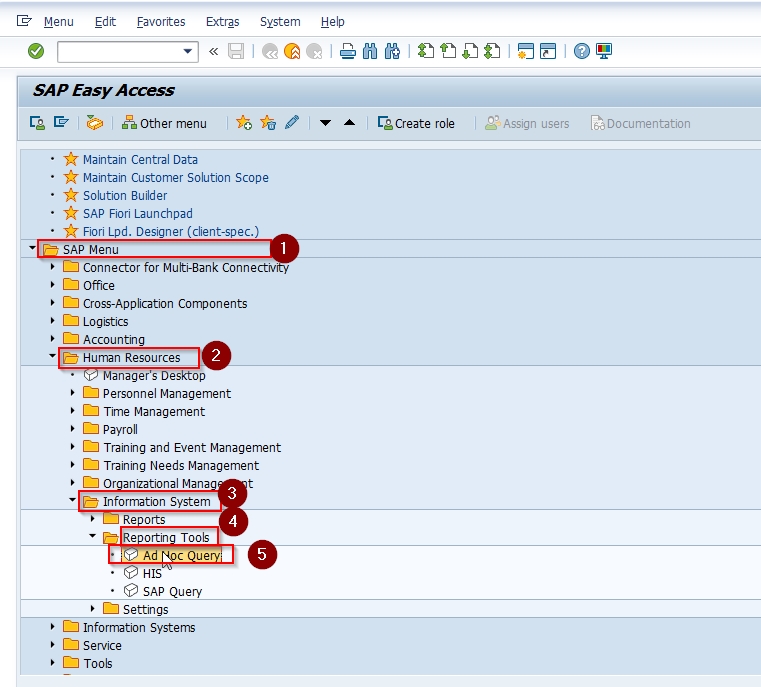Click the Documentation button
Screen dimensions: 761x687
(x=641, y=123)
